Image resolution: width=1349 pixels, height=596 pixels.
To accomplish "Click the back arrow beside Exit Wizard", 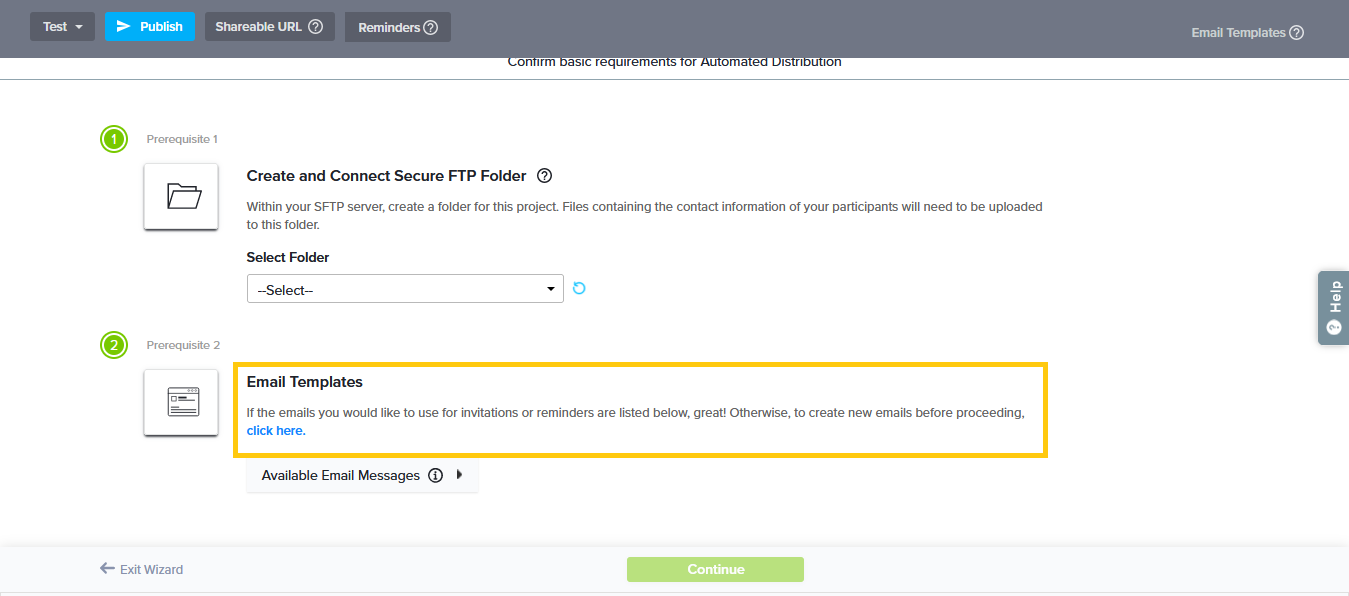I will click(x=107, y=569).
